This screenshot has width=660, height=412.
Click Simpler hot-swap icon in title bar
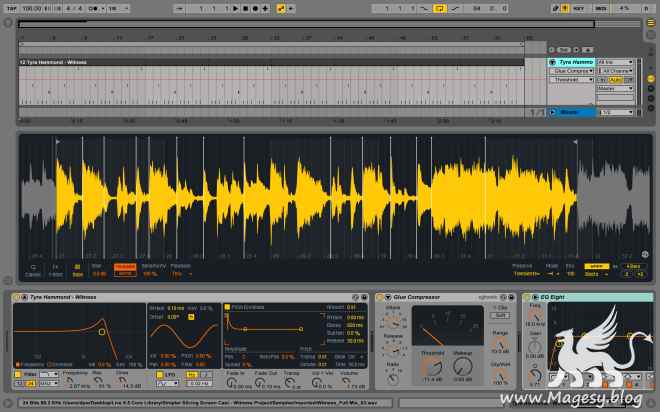tap(356, 297)
